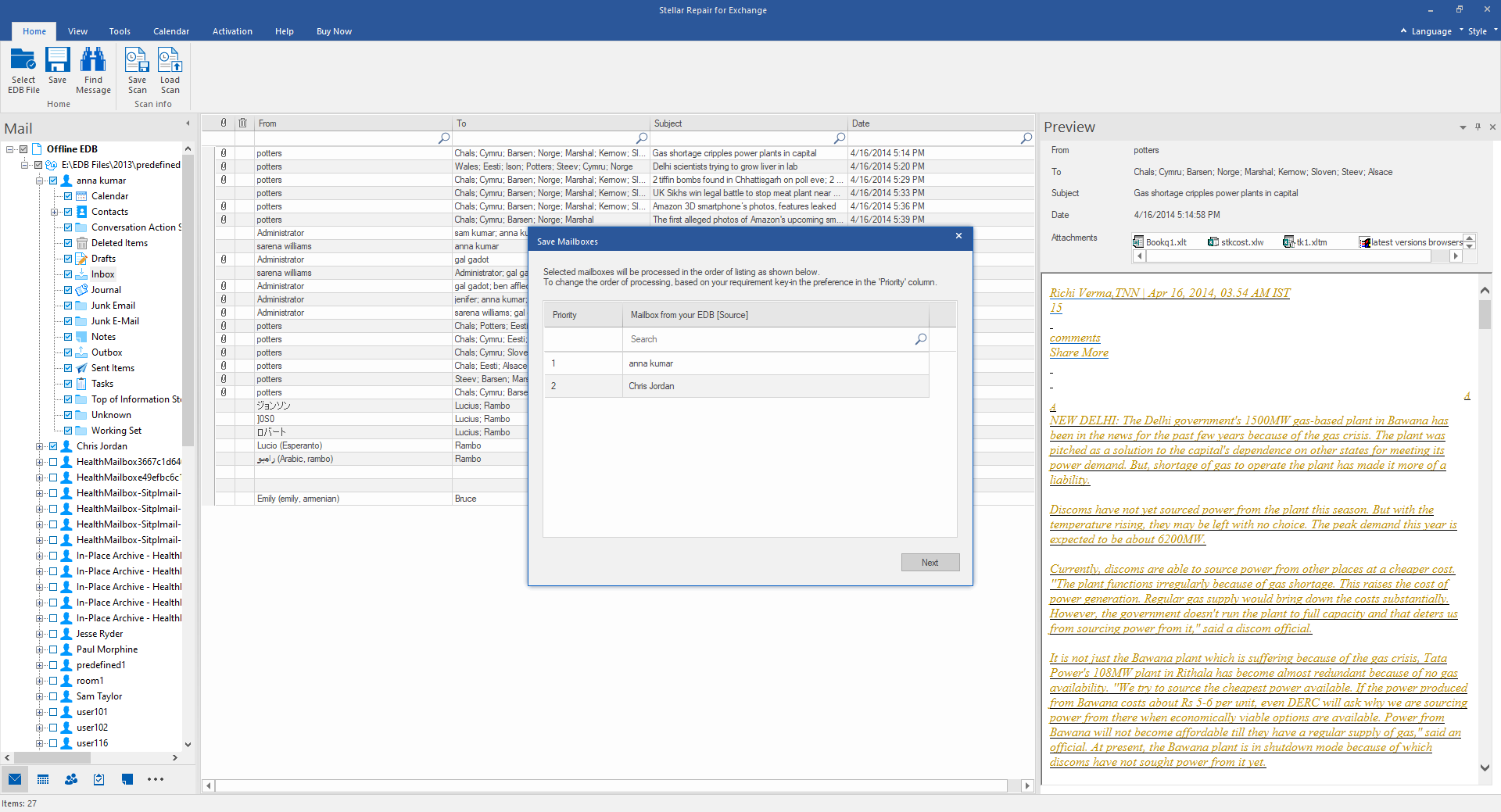The width and height of the screenshot is (1501, 812).
Task: Click the Save icon in ribbon
Action: click(x=57, y=60)
